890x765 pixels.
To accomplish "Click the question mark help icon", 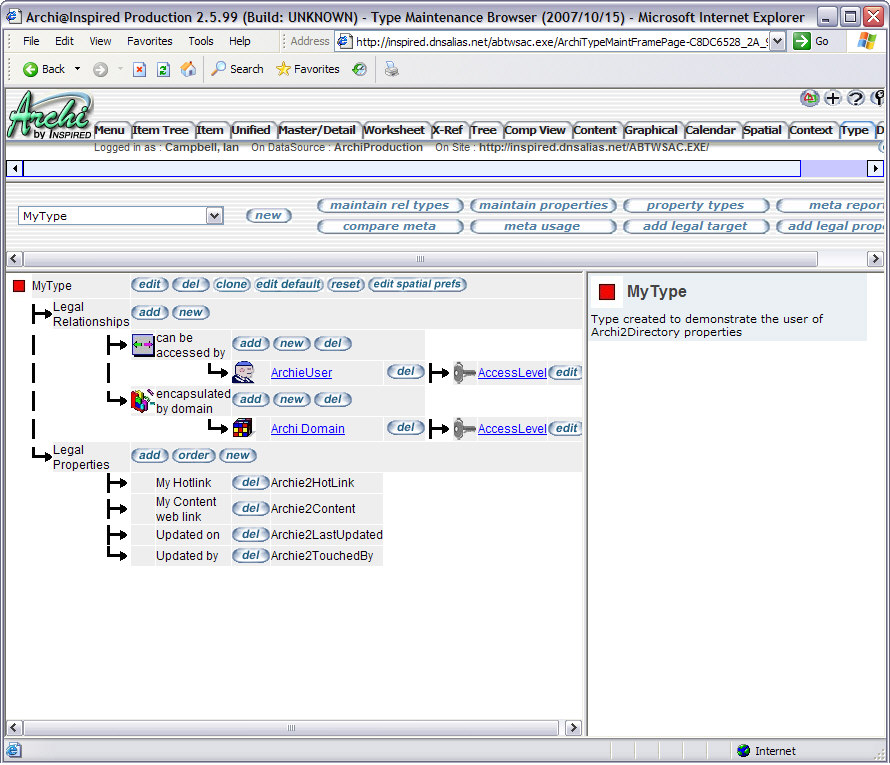I will click(x=856, y=98).
